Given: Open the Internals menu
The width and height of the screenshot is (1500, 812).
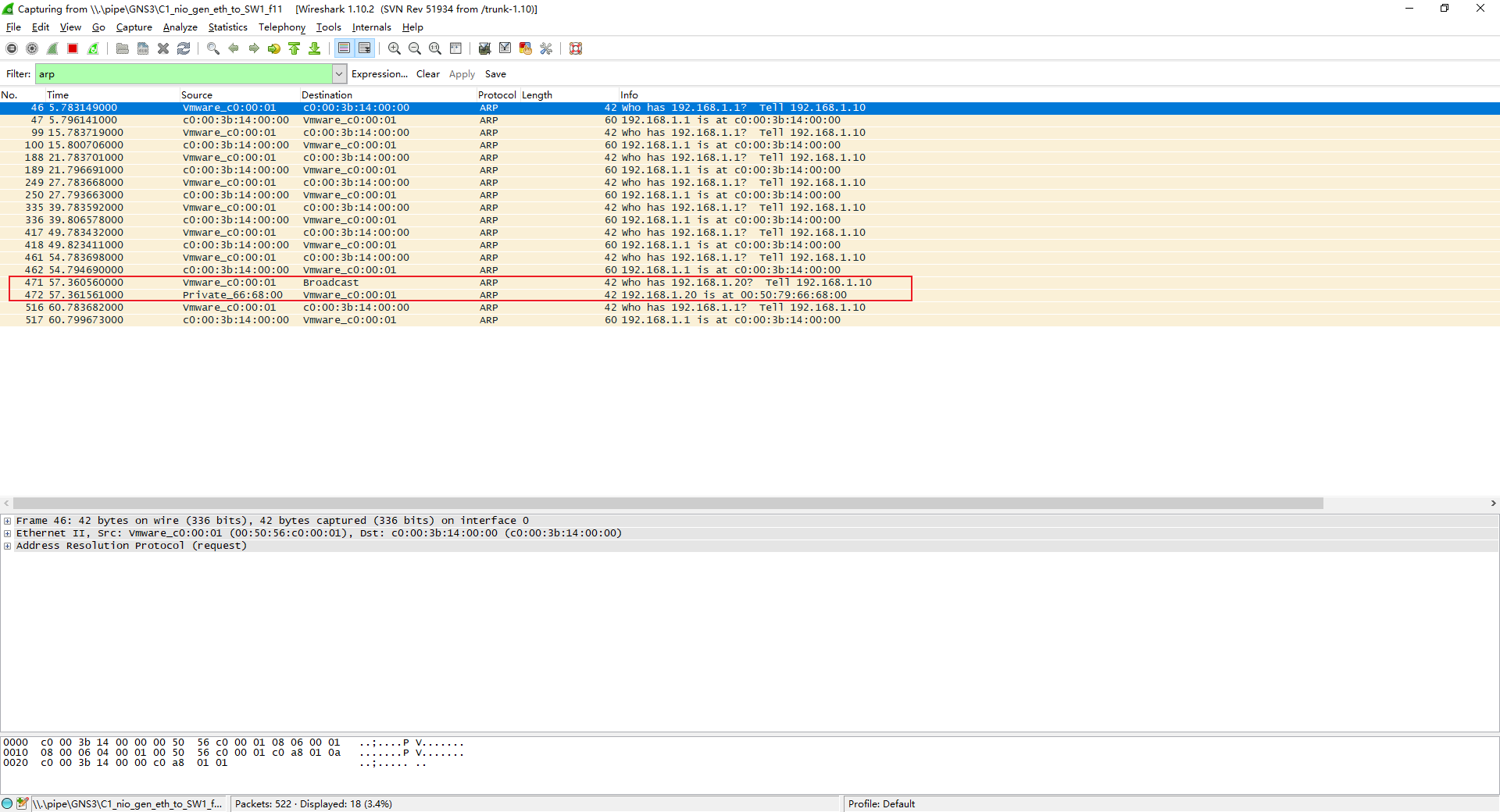Looking at the screenshot, I should [372, 27].
